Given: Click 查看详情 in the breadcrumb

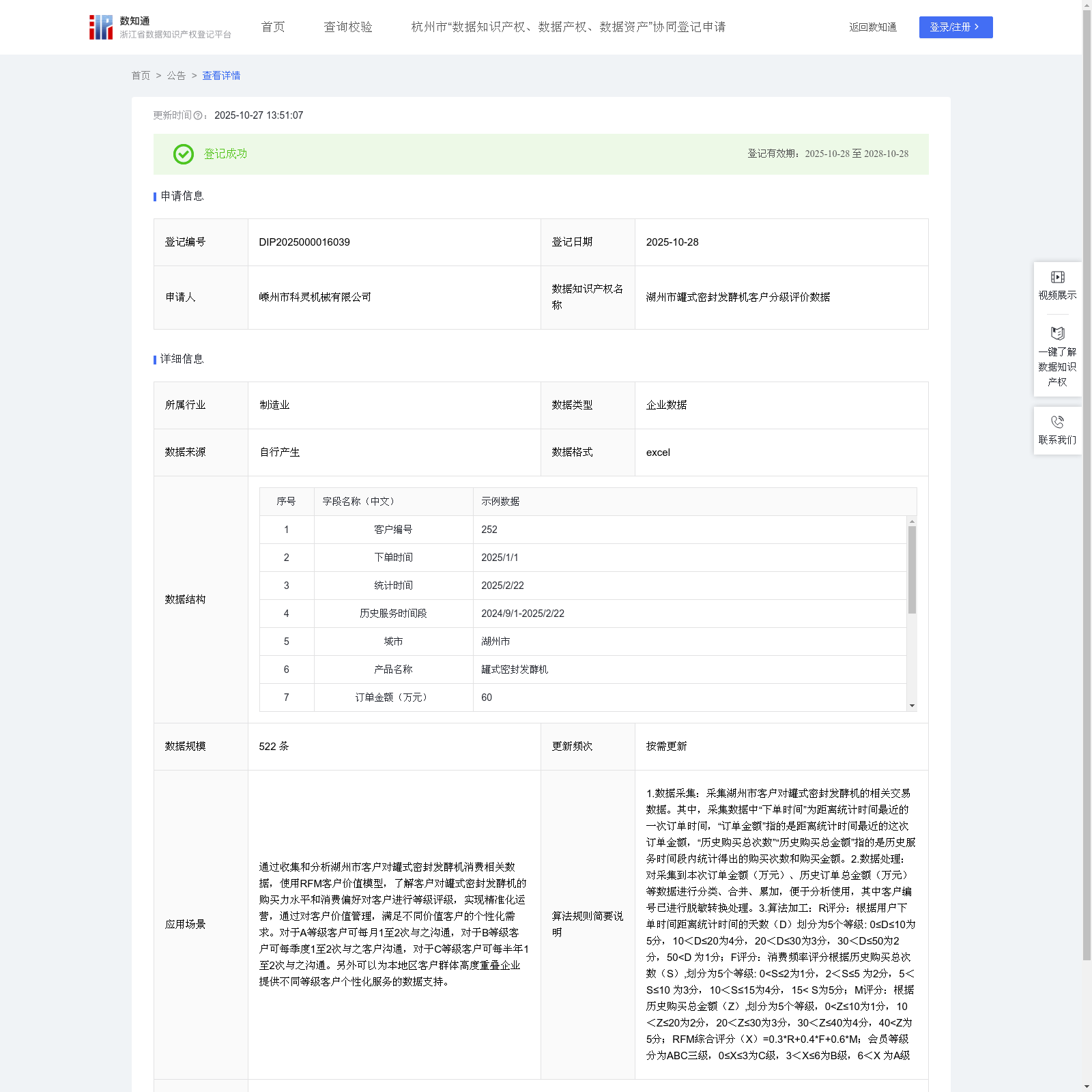Looking at the screenshot, I should pos(221,76).
